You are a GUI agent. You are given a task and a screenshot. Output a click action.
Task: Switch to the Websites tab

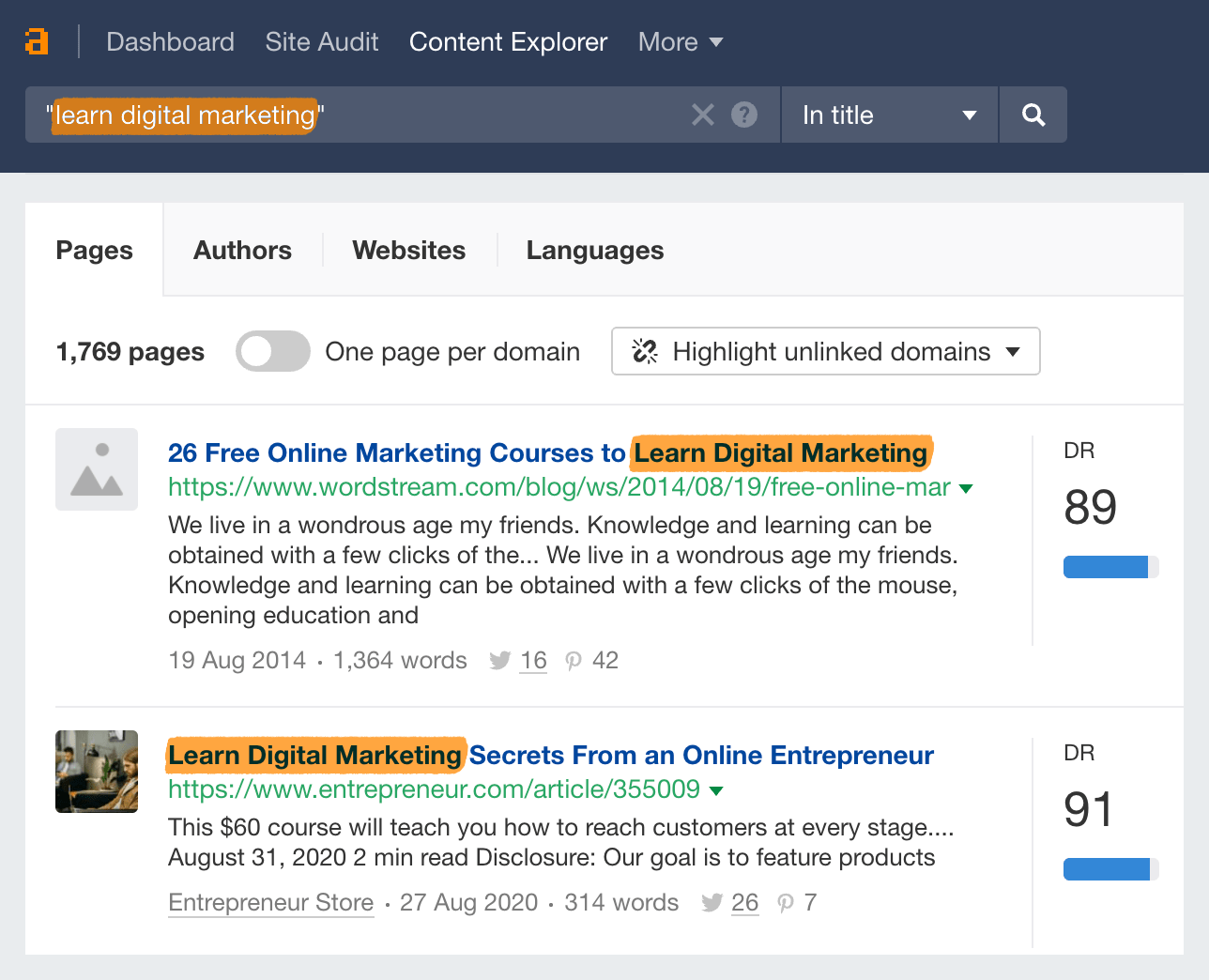point(408,250)
